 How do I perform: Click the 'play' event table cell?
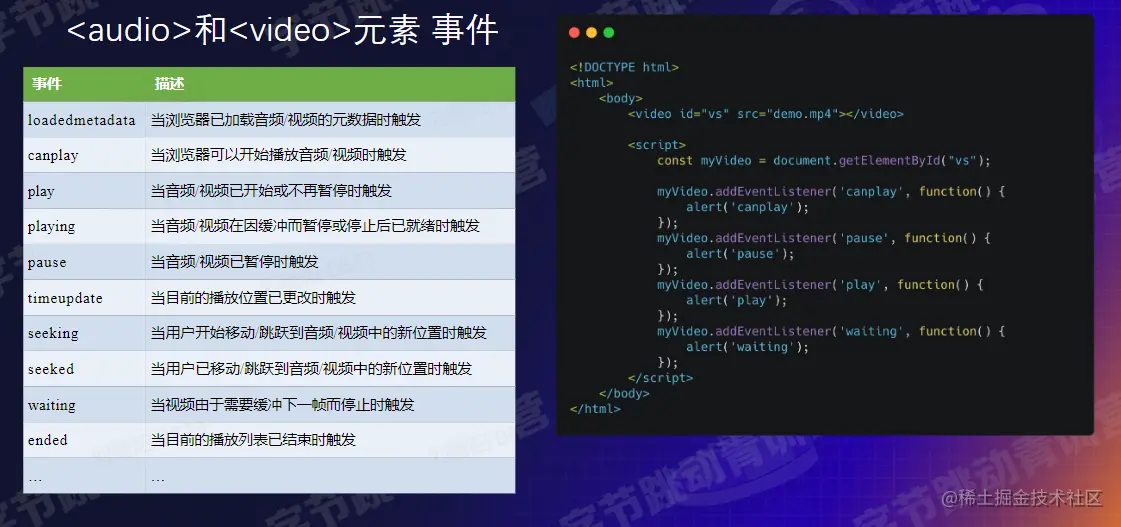84,191
